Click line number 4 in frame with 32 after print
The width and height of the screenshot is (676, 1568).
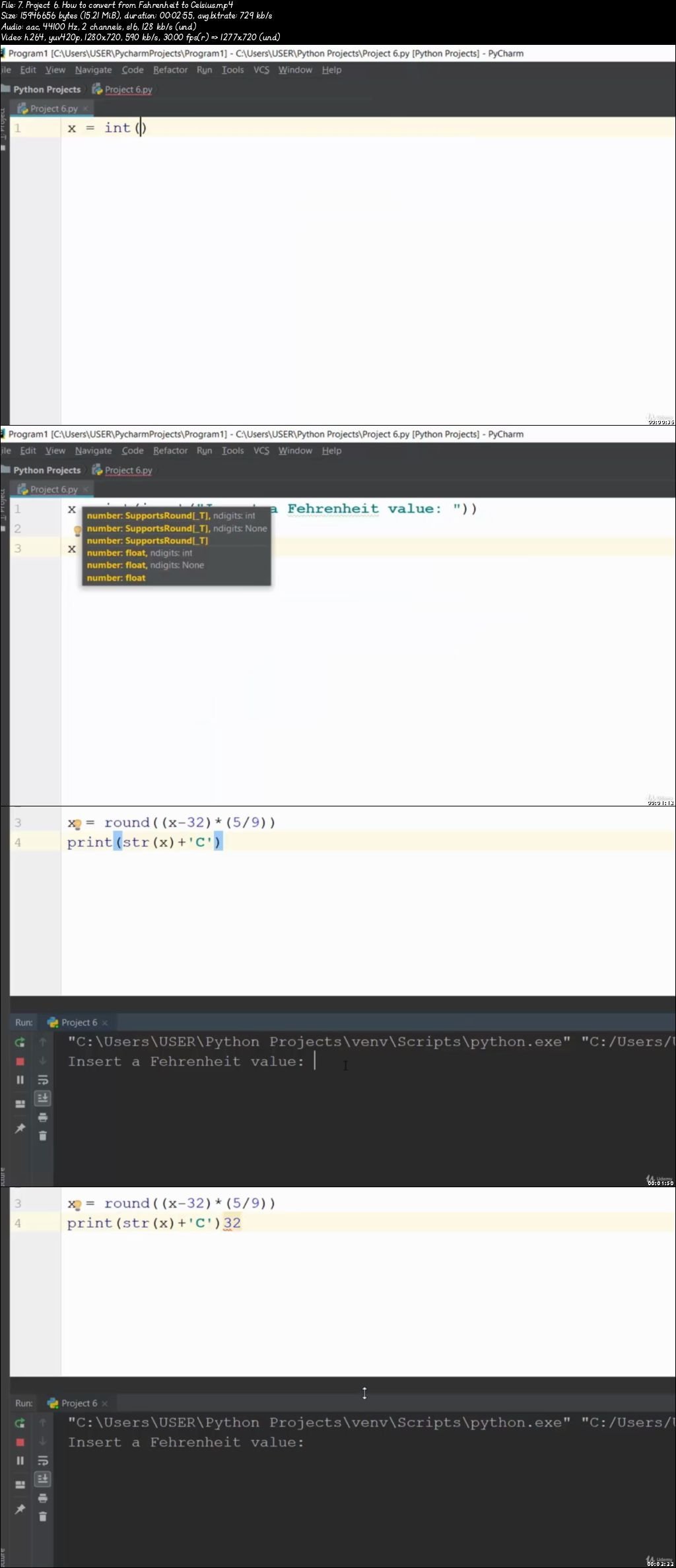[18, 1223]
